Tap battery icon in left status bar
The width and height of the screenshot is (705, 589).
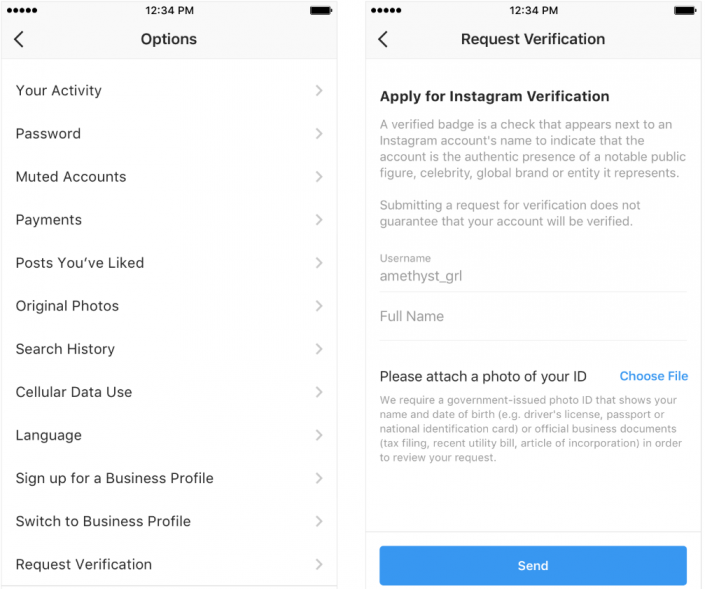click(x=320, y=10)
